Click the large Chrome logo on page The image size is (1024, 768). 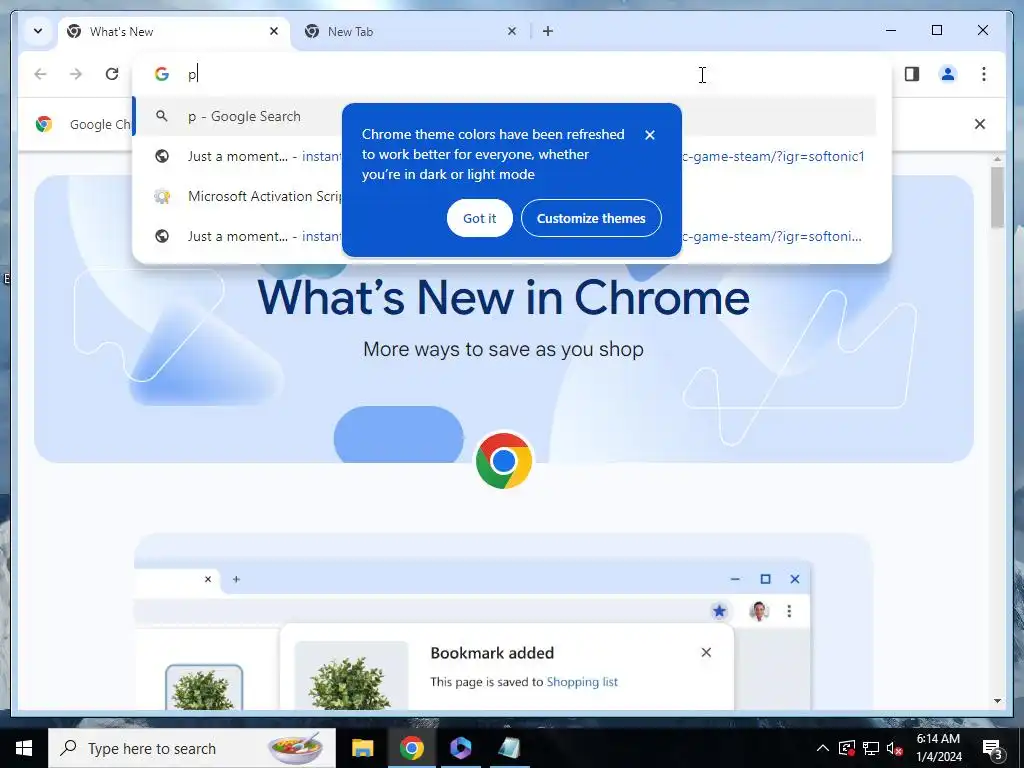(x=504, y=461)
